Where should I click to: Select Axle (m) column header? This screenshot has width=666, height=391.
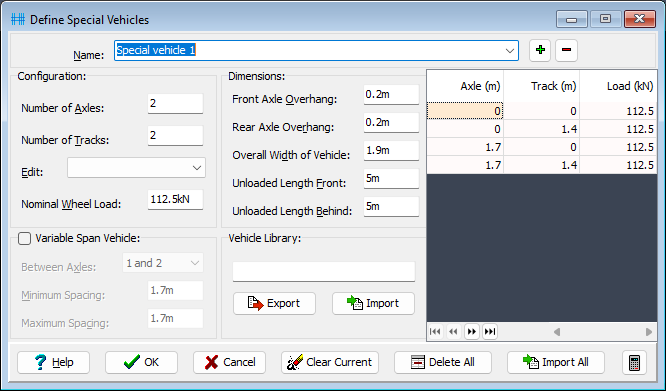pyautogui.click(x=465, y=86)
